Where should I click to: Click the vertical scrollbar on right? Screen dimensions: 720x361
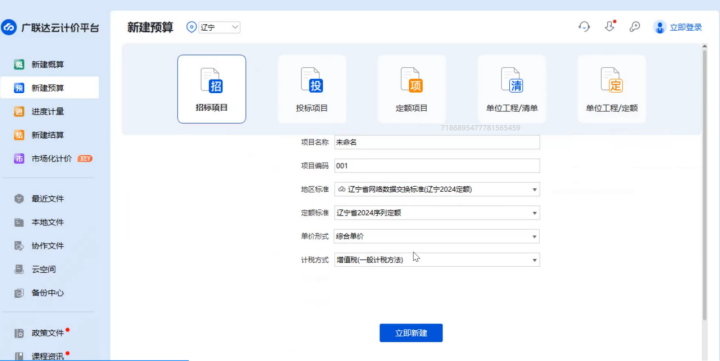(x=705, y=184)
